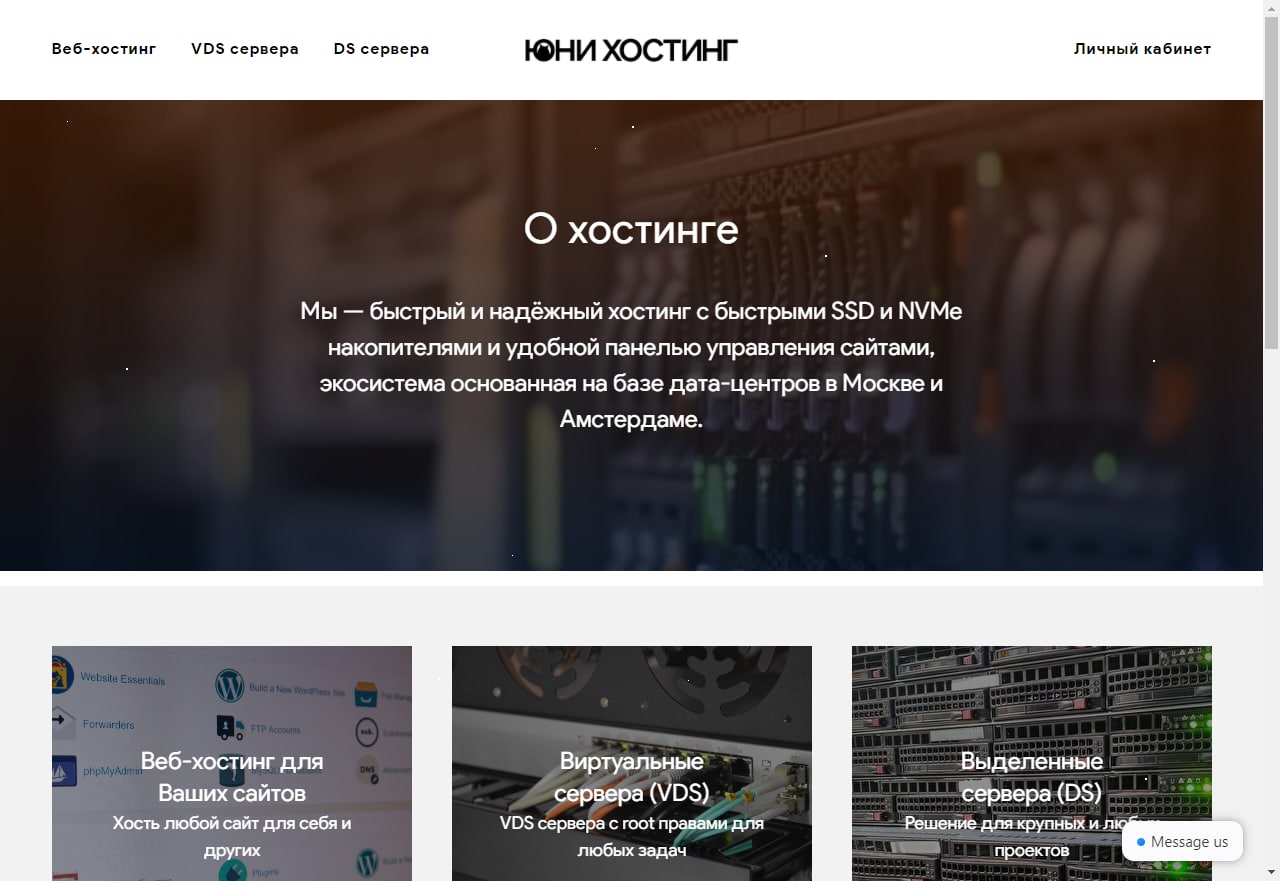Click the DNS icon in web-hosting card
Screen dimensions: 1280x881
tap(367, 771)
